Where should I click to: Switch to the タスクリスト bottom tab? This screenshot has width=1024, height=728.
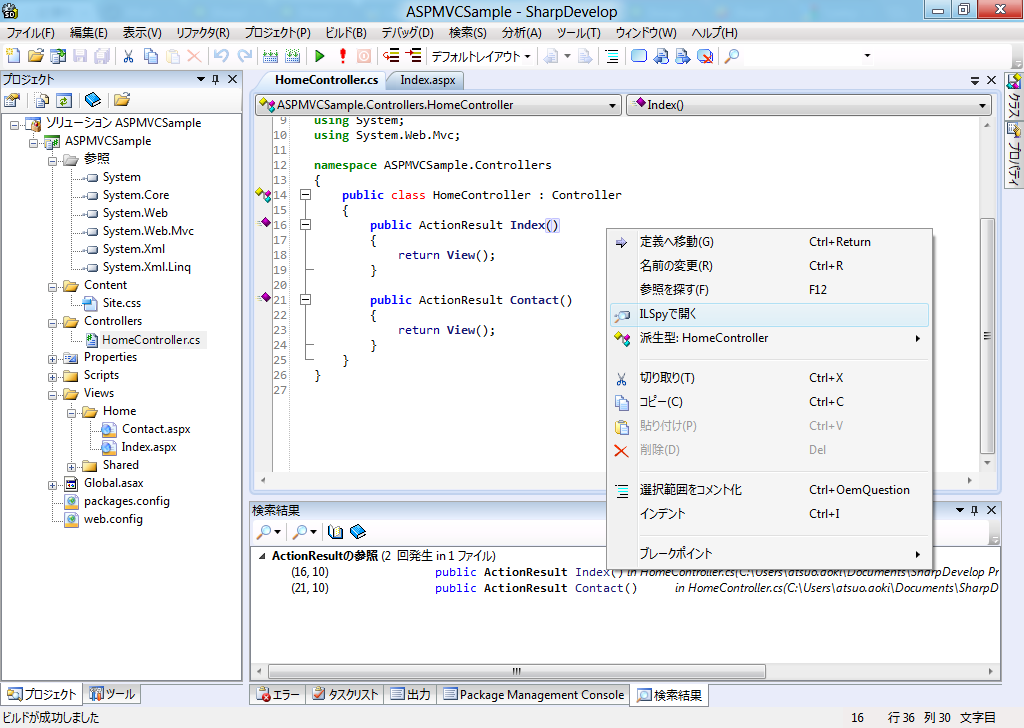(345, 695)
